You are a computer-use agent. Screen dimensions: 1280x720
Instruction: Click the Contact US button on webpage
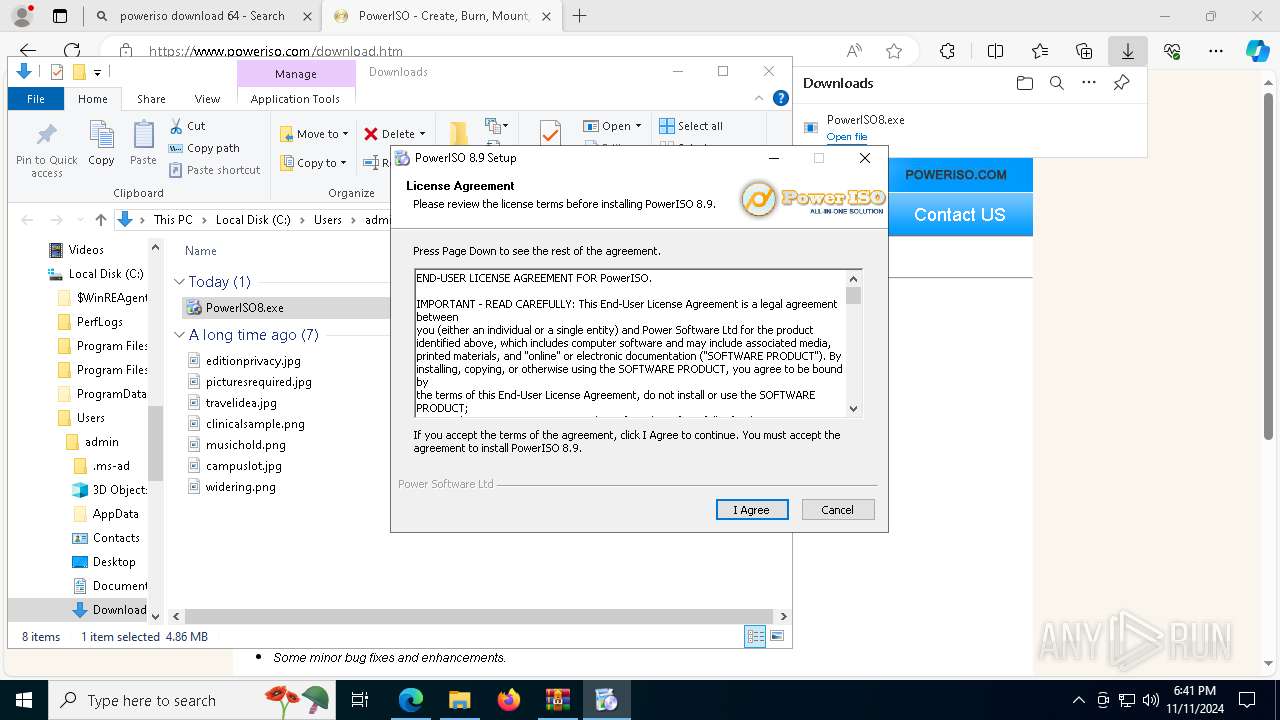click(960, 215)
